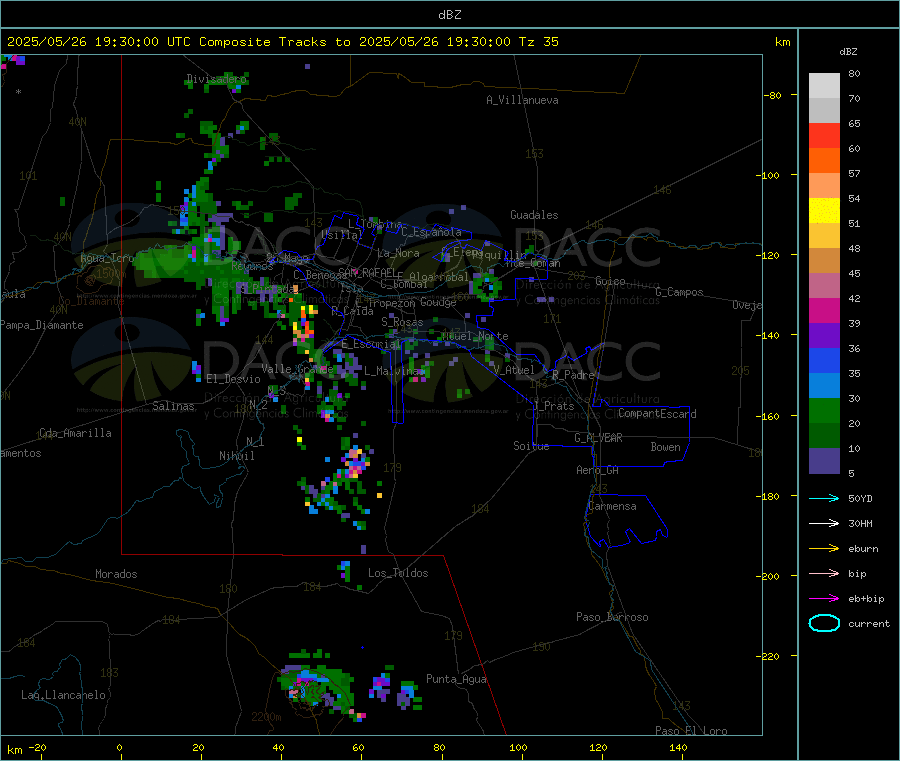
Task: Click the cyan 'current' ellipse legend symbol
Action: click(824, 623)
